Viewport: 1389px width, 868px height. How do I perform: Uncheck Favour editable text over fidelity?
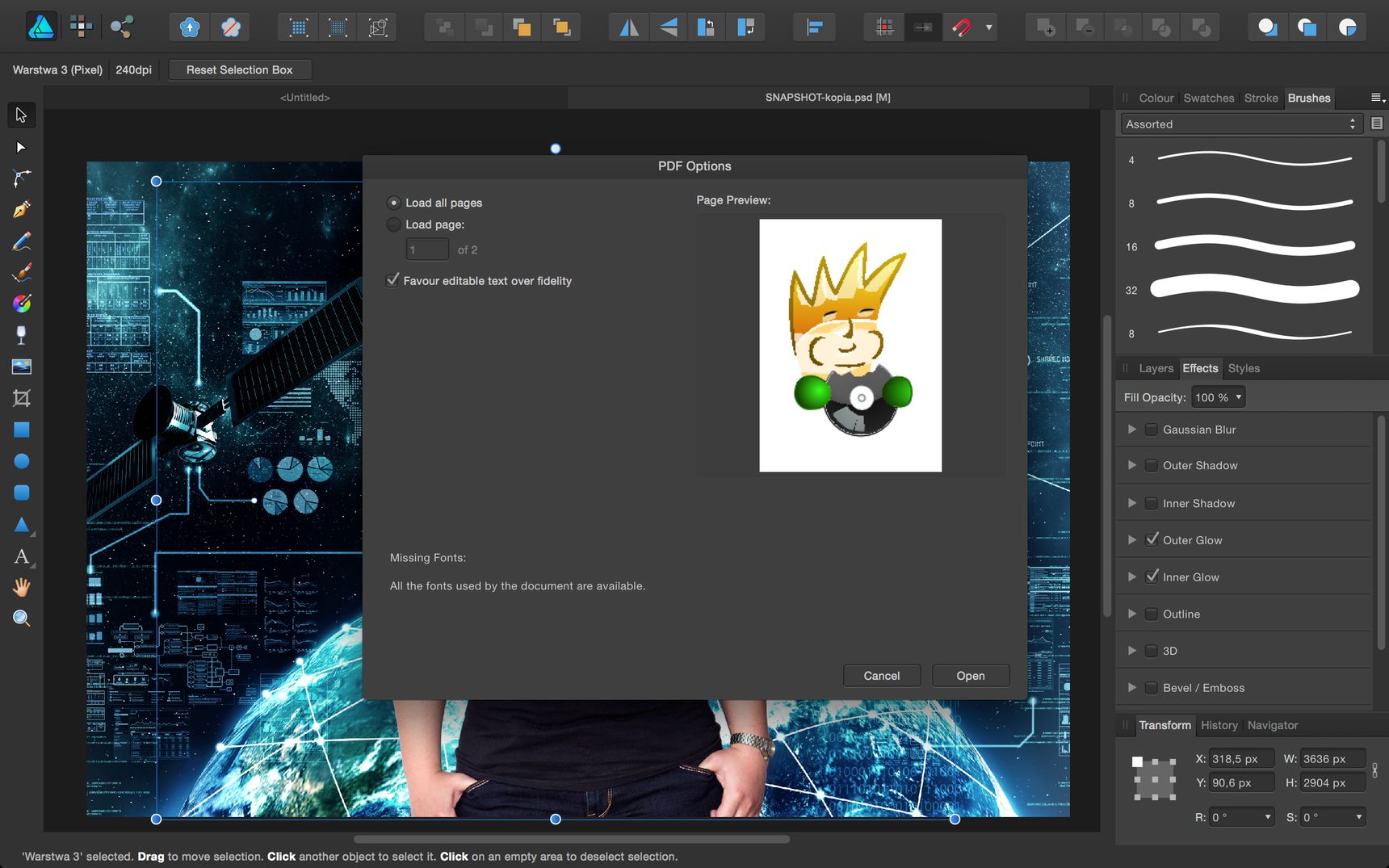(392, 280)
